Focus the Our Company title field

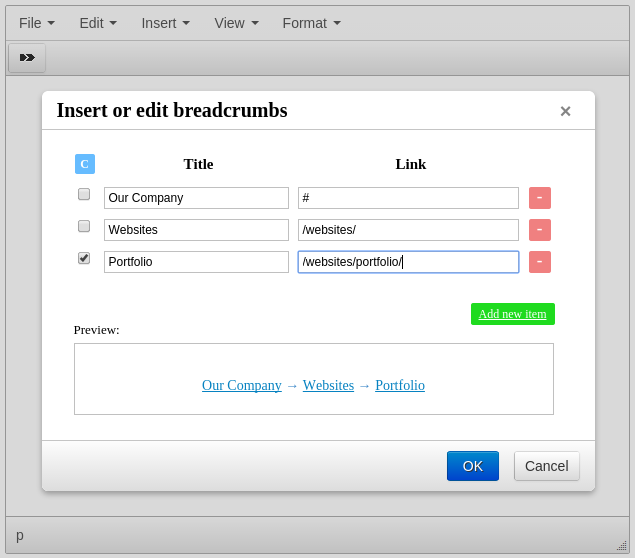coord(196,198)
